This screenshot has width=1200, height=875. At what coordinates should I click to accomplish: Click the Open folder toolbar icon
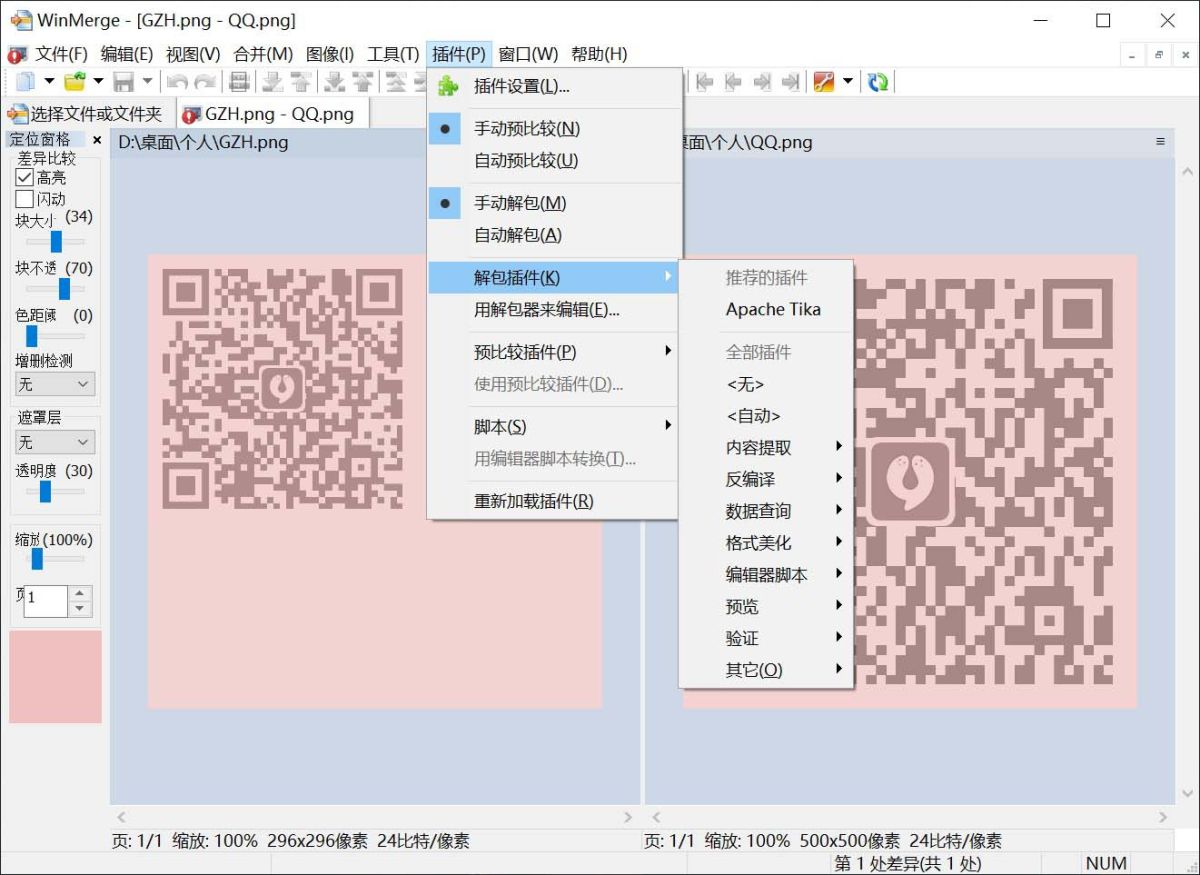coord(75,82)
